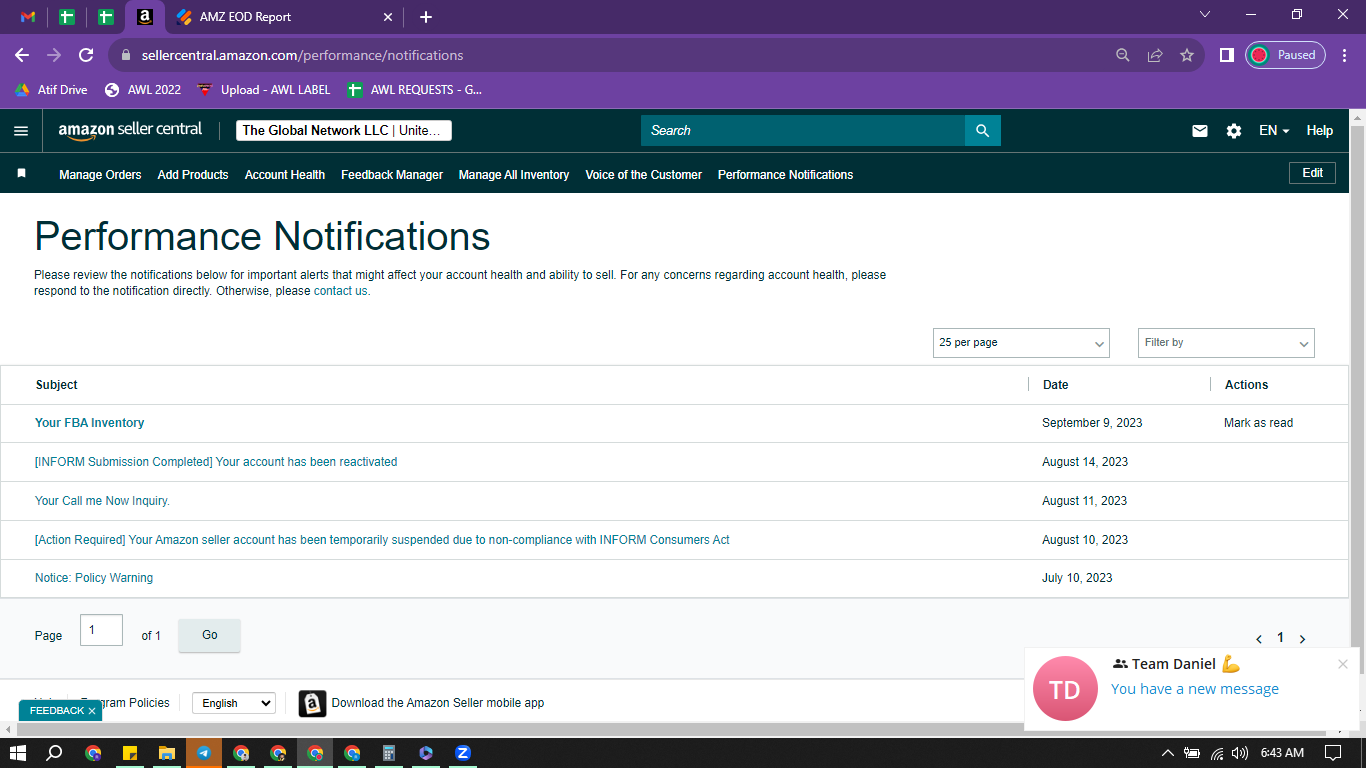Open Voice of the Customer menu item
Image resolution: width=1366 pixels, height=768 pixels.
644,175
